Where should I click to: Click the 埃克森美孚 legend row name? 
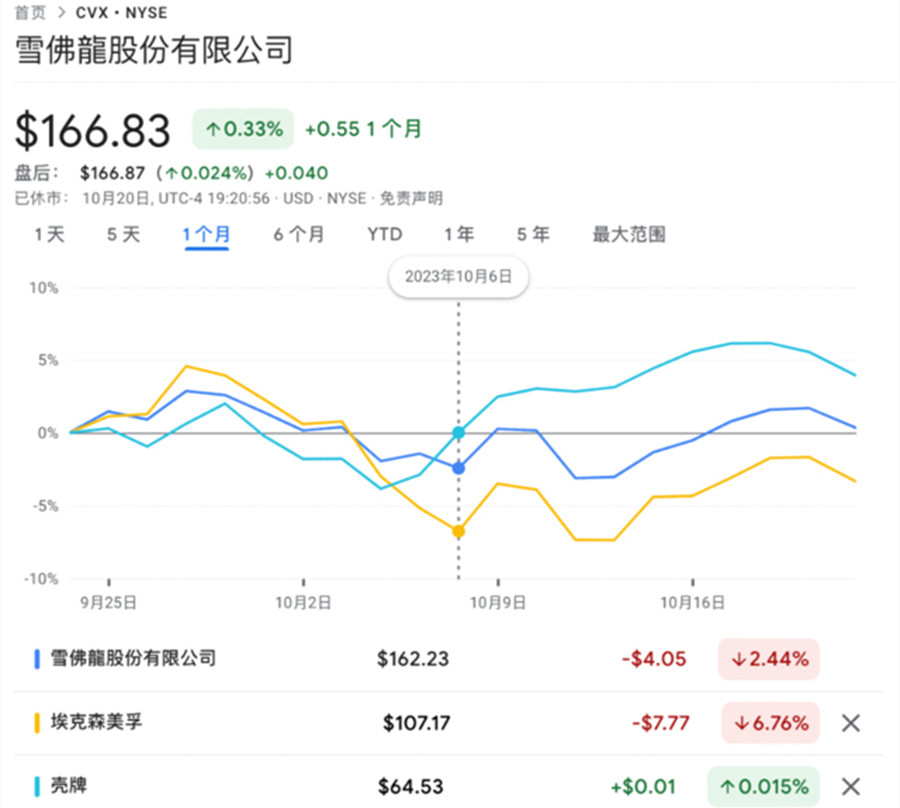click(x=96, y=722)
